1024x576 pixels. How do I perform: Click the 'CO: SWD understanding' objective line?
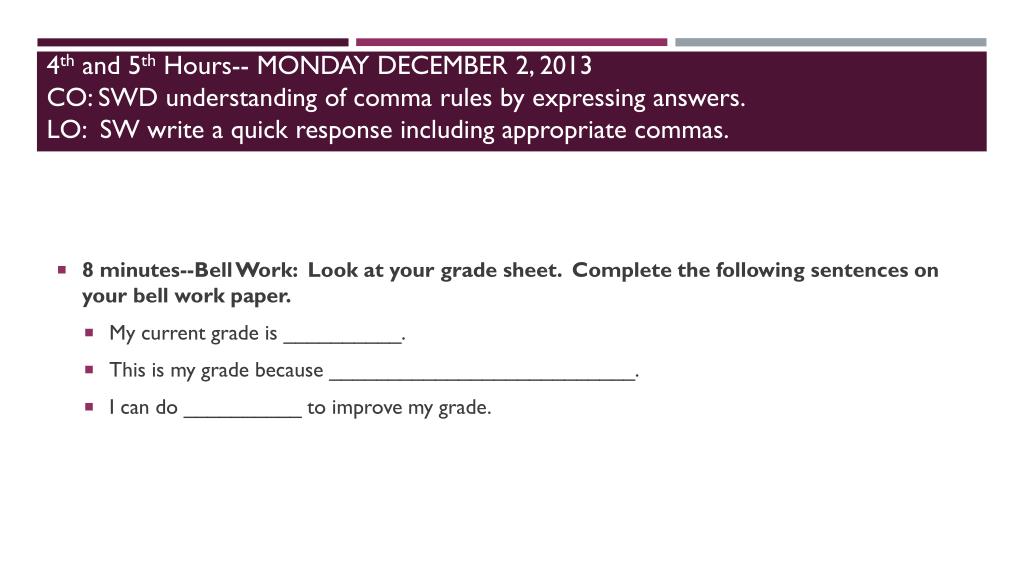(396, 98)
